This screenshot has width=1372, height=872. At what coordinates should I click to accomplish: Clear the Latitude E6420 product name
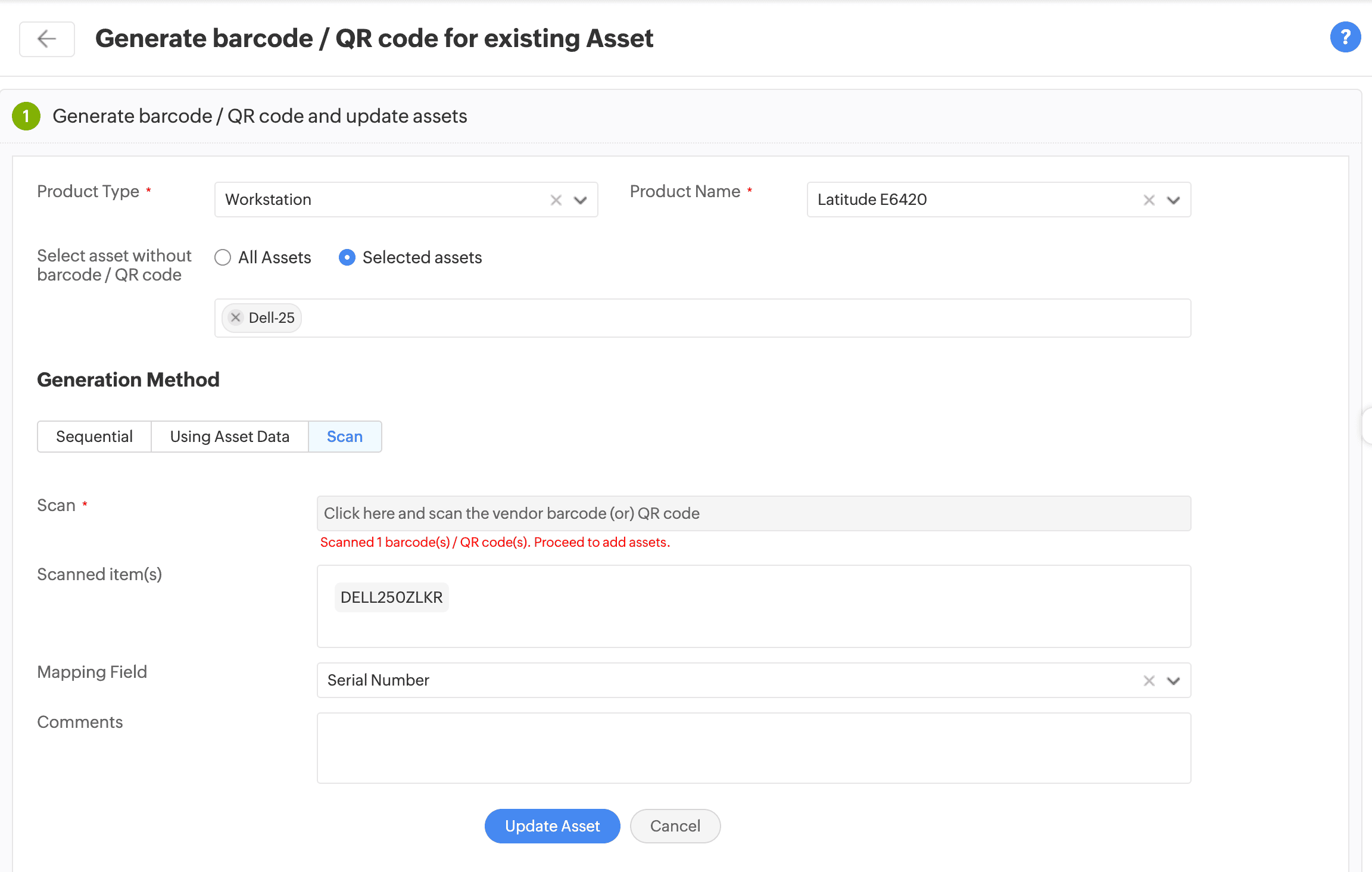pyautogui.click(x=1149, y=200)
